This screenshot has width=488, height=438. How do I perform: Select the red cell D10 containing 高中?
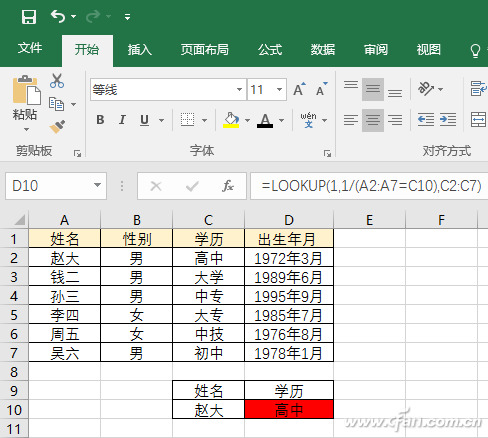pos(289,409)
